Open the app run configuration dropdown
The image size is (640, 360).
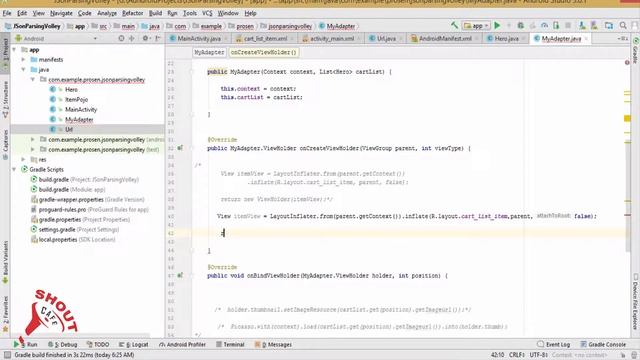(476, 26)
